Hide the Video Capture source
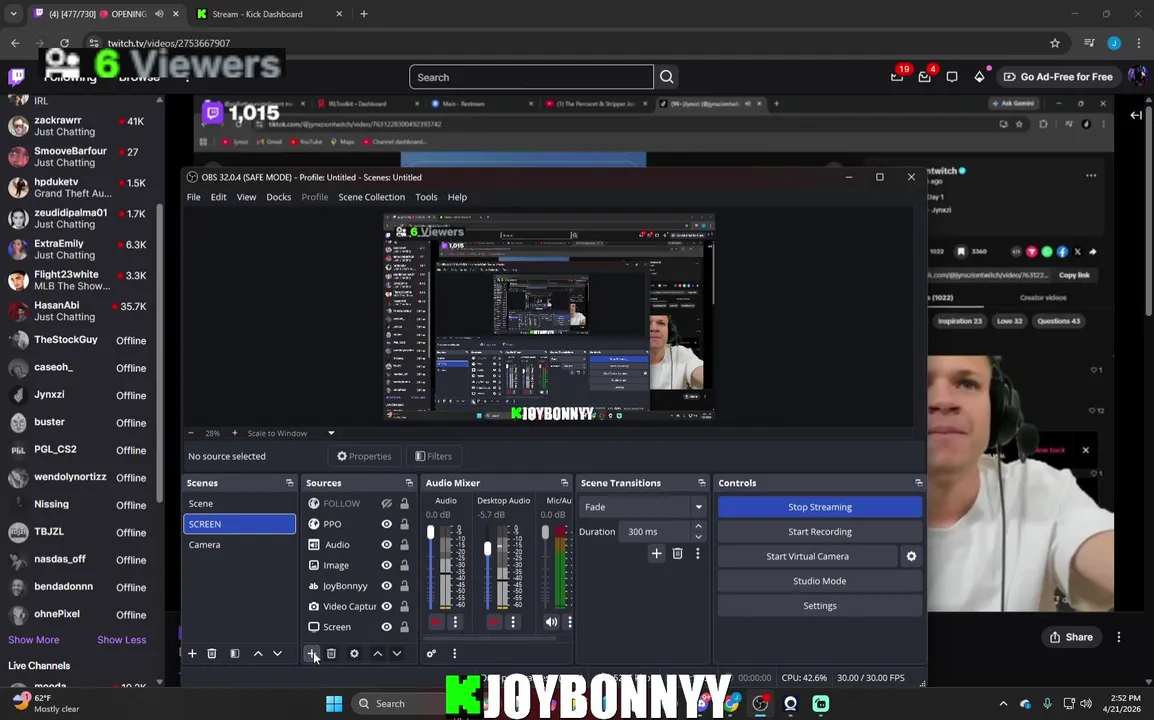The image size is (1154, 720). click(386, 607)
